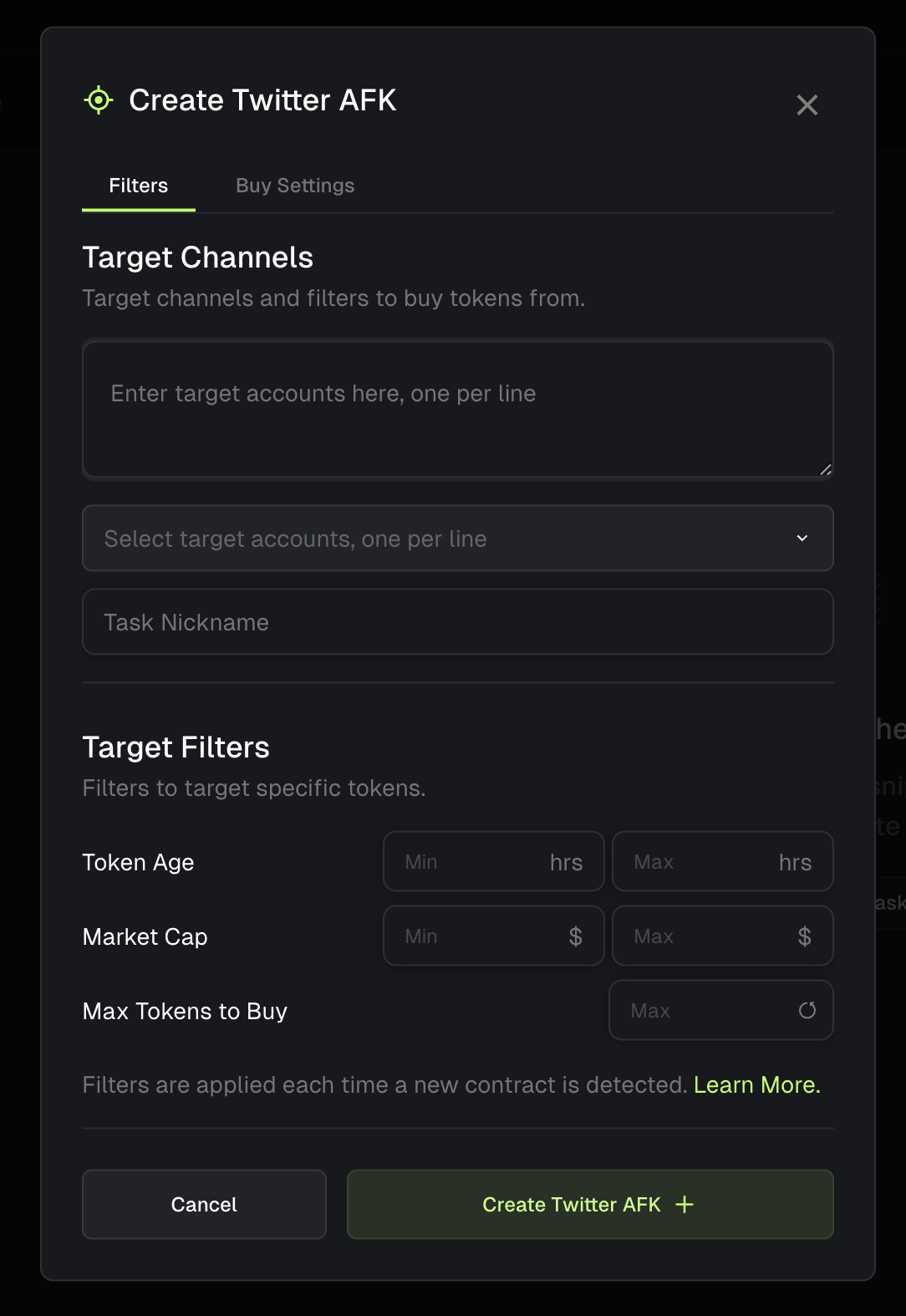Switch to the Filters tab
The width and height of the screenshot is (906, 1316).
(139, 186)
